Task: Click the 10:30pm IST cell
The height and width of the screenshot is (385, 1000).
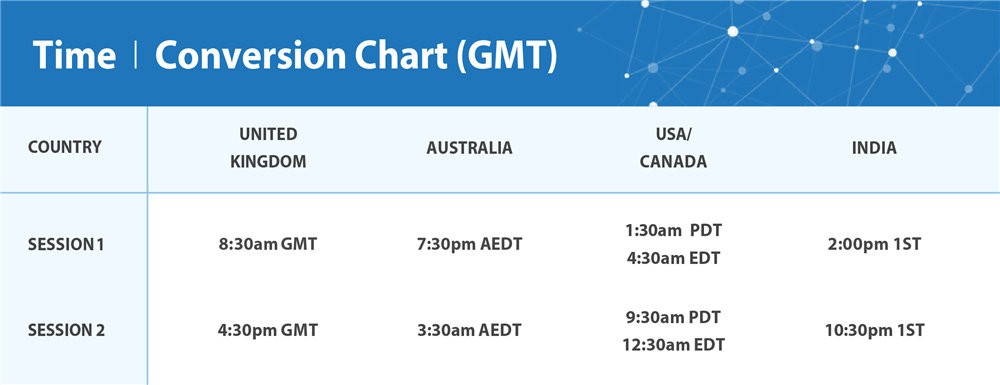Action: tap(874, 331)
